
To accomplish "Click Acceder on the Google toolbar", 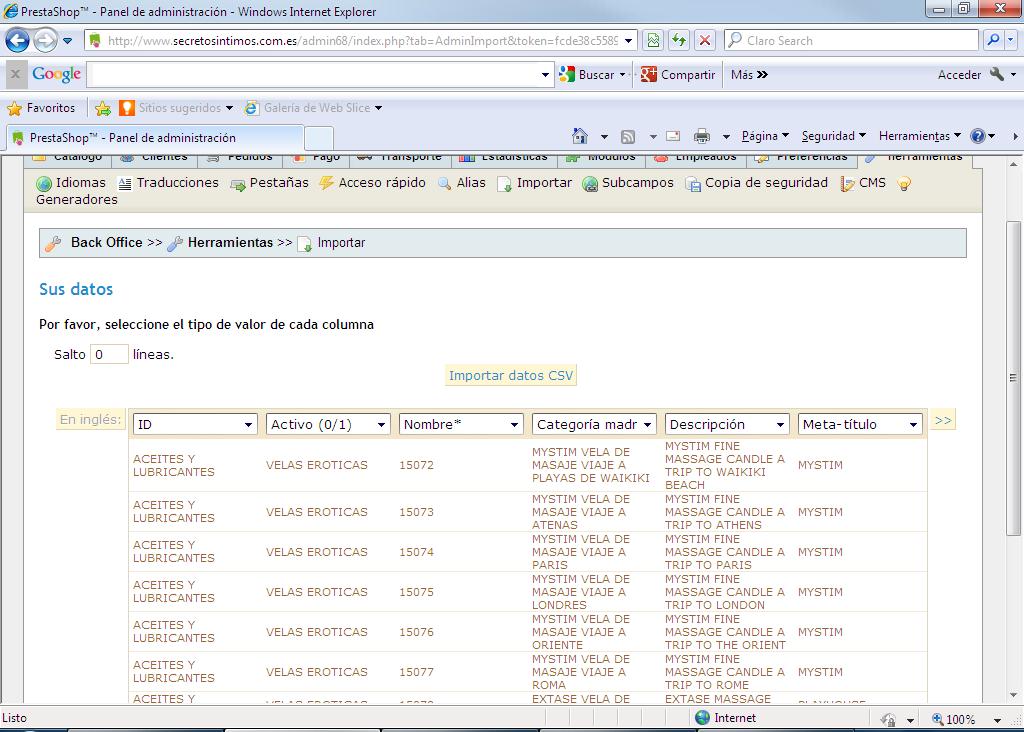I will [x=959, y=74].
